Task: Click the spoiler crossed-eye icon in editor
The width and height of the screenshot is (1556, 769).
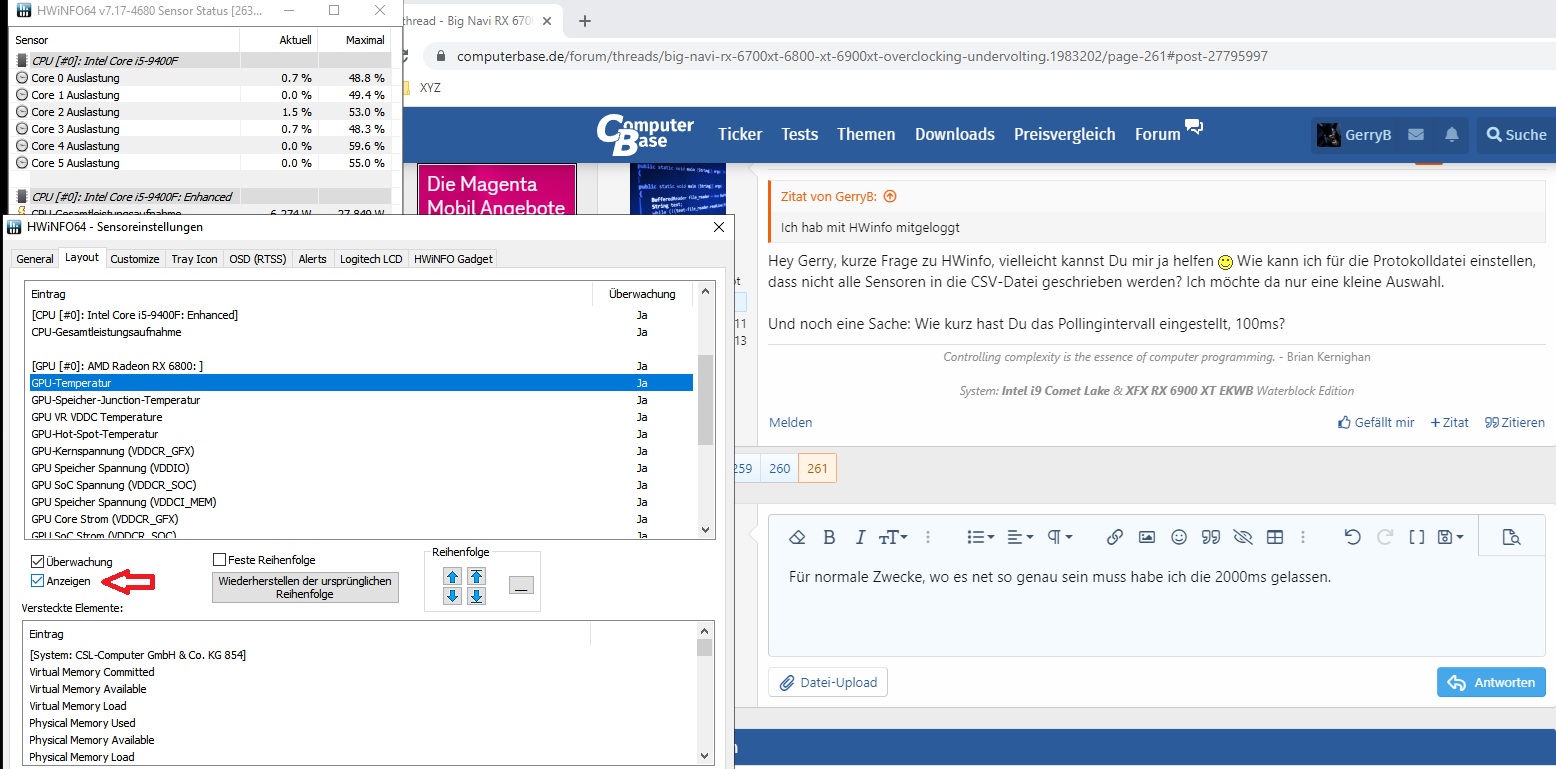Action: tap(1243, 537)
